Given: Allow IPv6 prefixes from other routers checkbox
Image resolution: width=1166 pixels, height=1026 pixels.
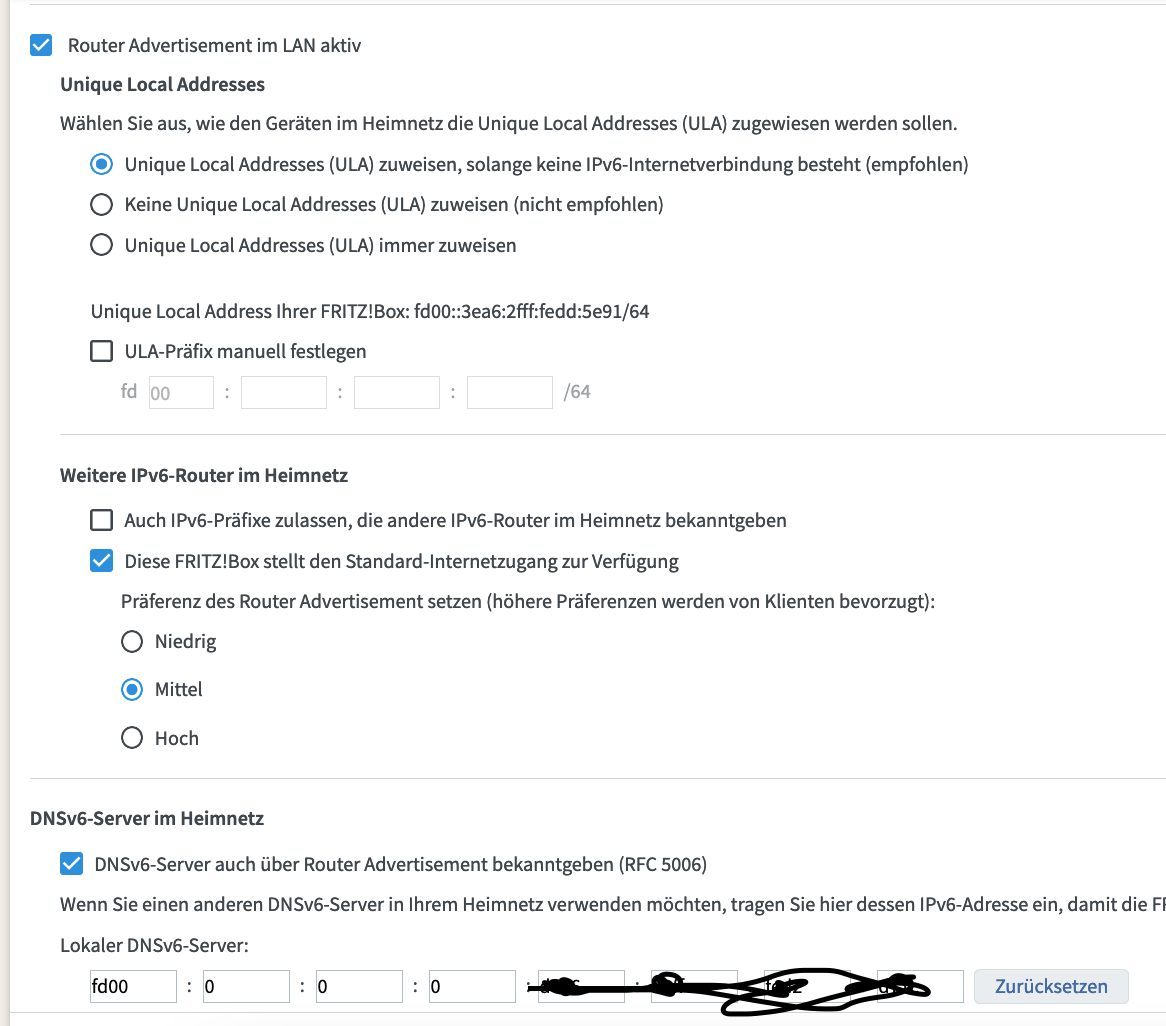Looking at the screenshot, I should 101,520.
